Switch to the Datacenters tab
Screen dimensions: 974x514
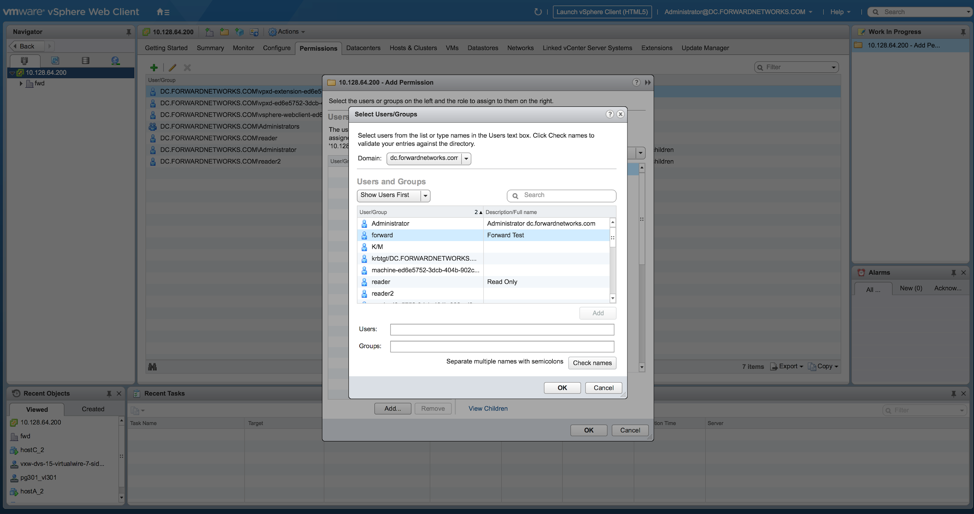point(363,48)
